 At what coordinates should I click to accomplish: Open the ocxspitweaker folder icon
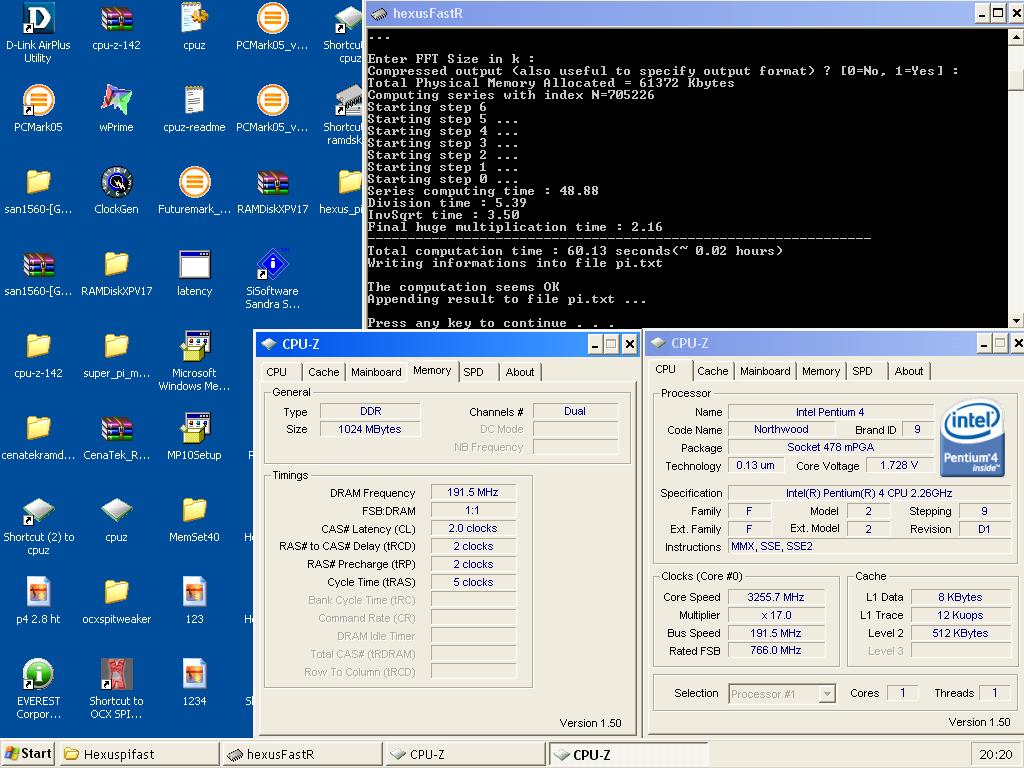pyautogui.click(x=116, y=592)
